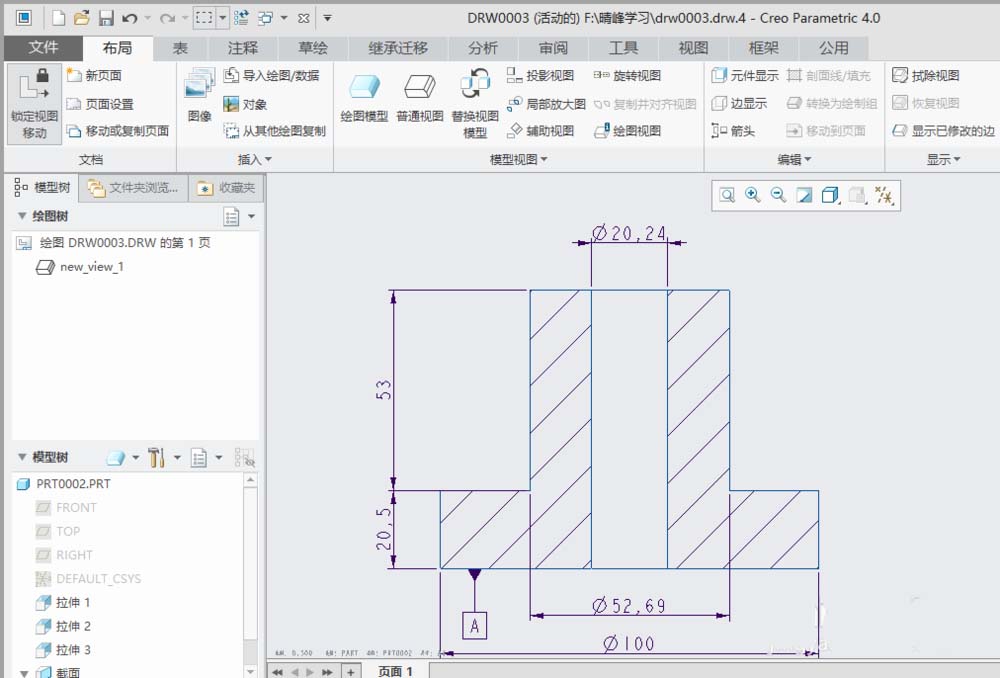This screenshot has height=678, width=1000.
Task: Insert a Detailed View (局部放大图)
Action: [x=547, y=103]
